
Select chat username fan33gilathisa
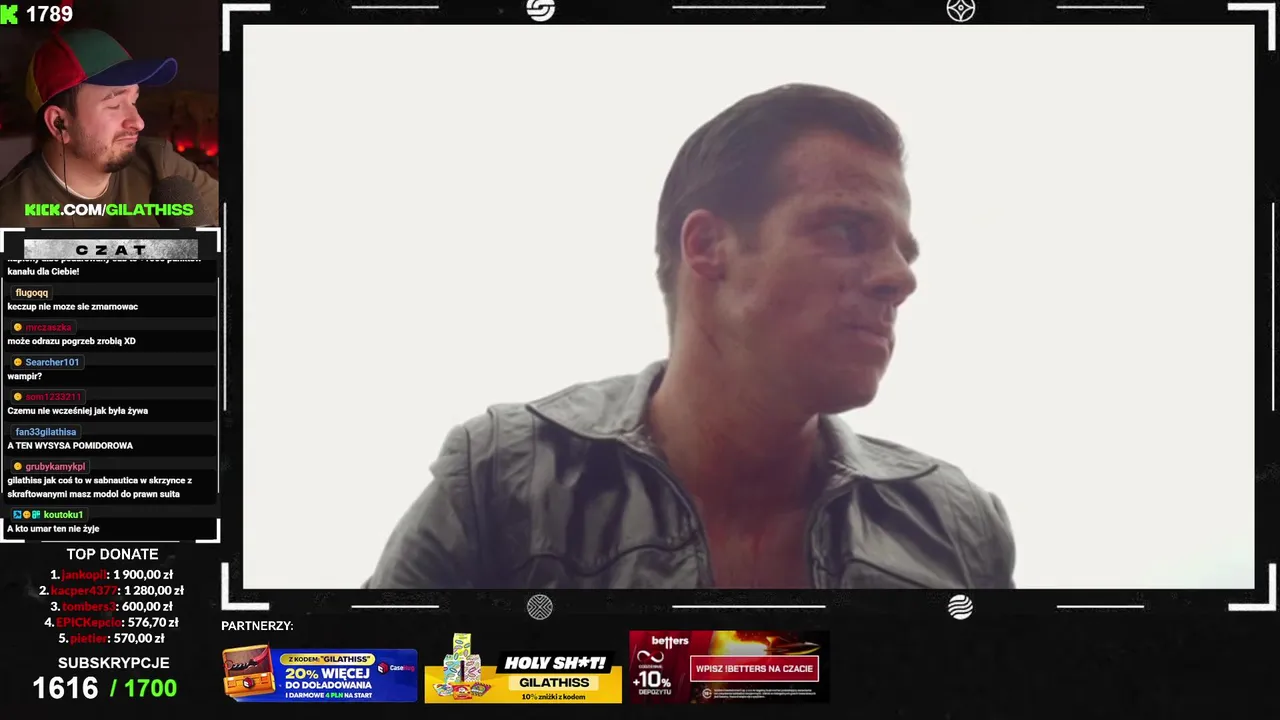click(46, 432)
